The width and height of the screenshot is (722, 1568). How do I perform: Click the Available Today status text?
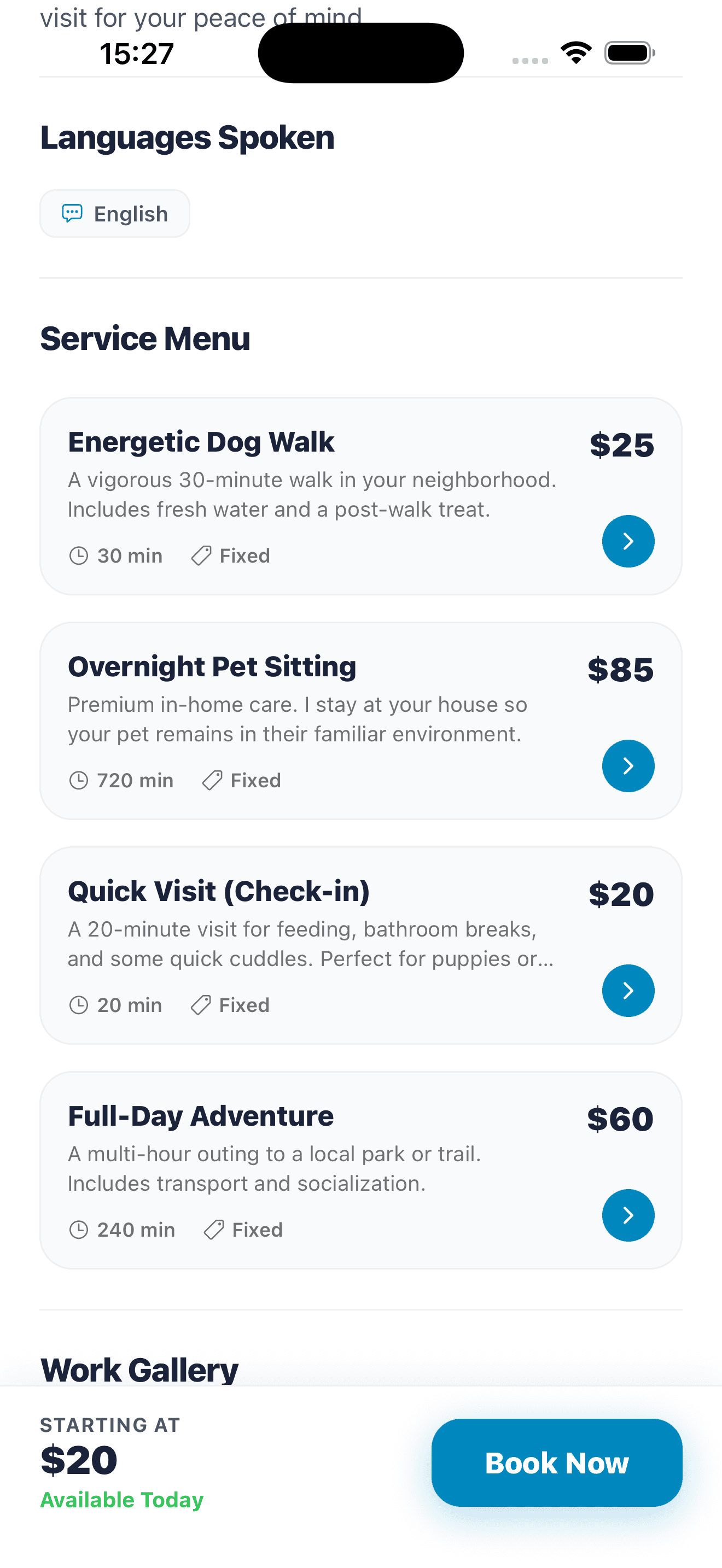click(122, 1500)
